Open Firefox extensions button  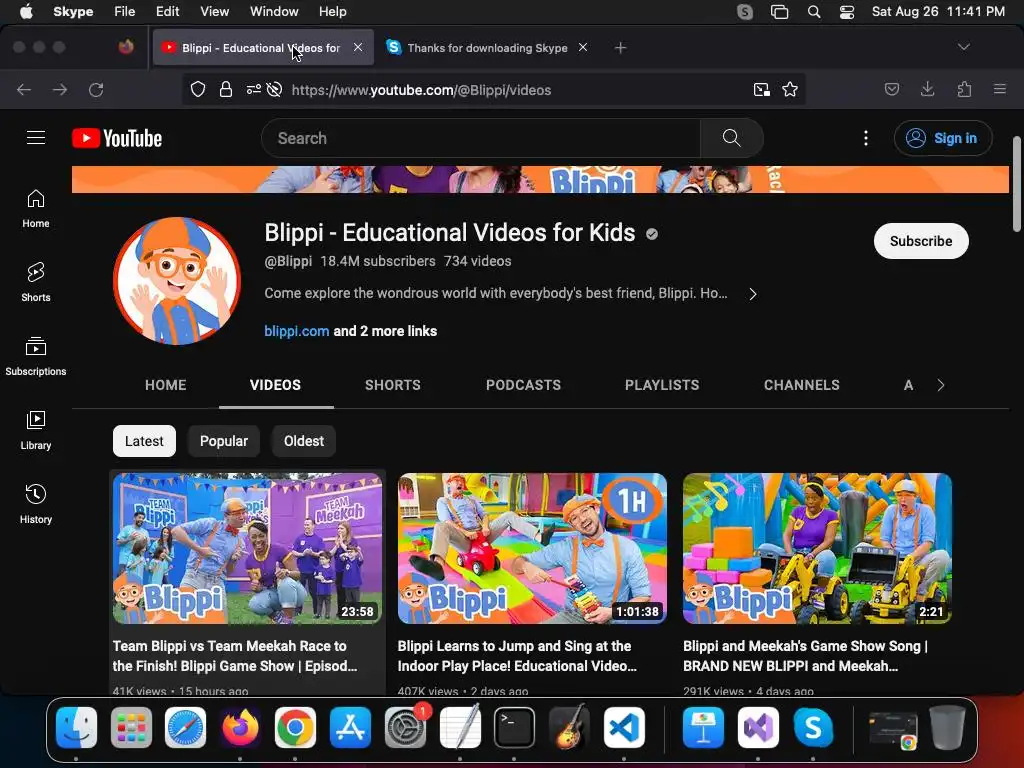point(964,89)
